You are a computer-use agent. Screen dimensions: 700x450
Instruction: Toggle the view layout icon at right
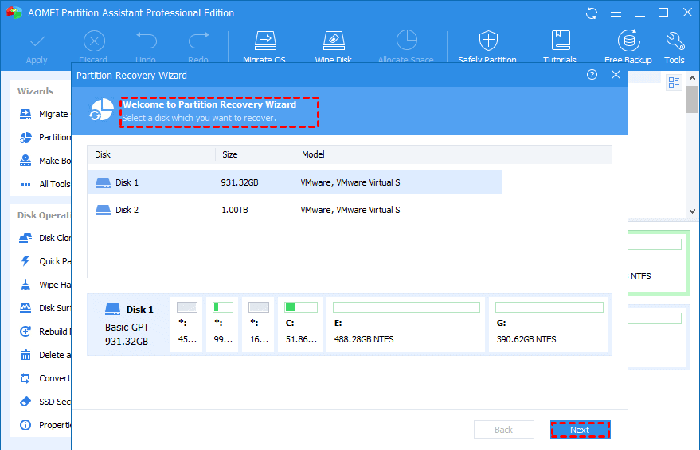674,82
